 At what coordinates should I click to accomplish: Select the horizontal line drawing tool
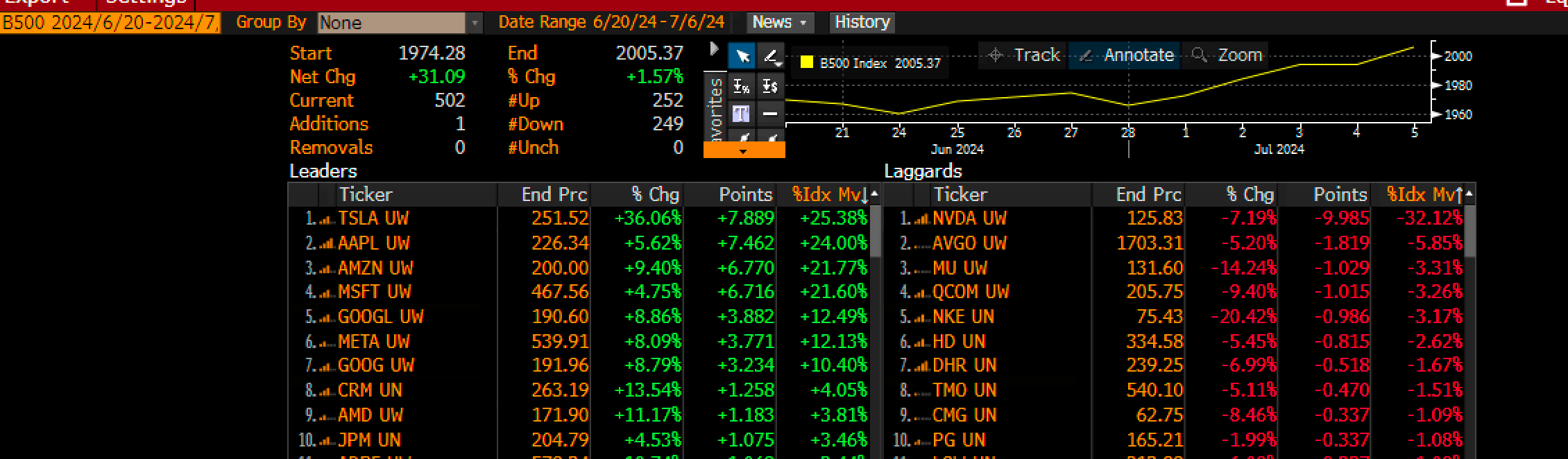(770, 114)
